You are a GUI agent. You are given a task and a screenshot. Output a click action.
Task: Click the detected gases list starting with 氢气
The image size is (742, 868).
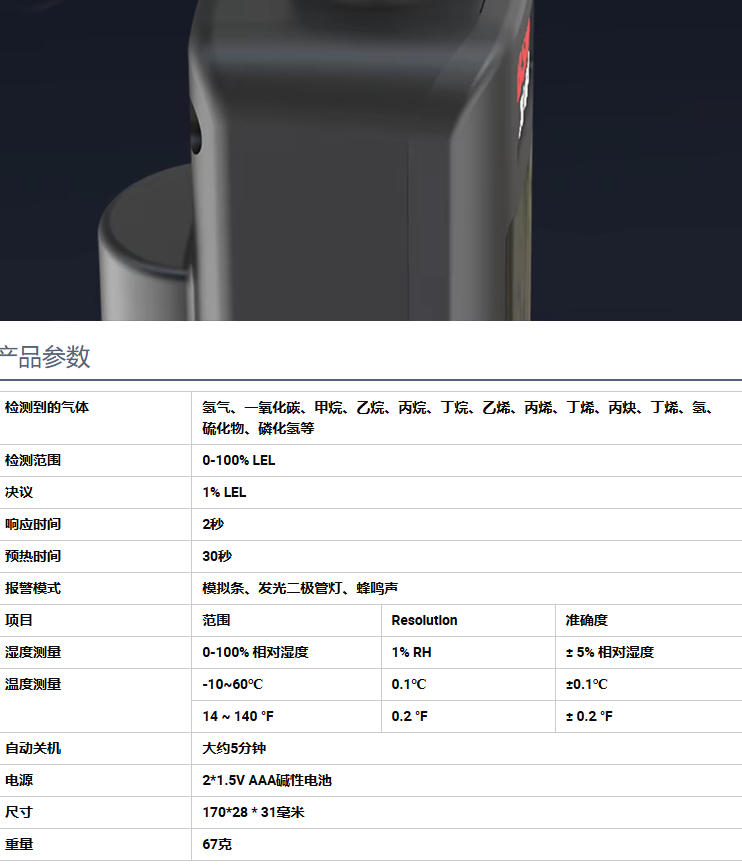click(x=458, y=417)
